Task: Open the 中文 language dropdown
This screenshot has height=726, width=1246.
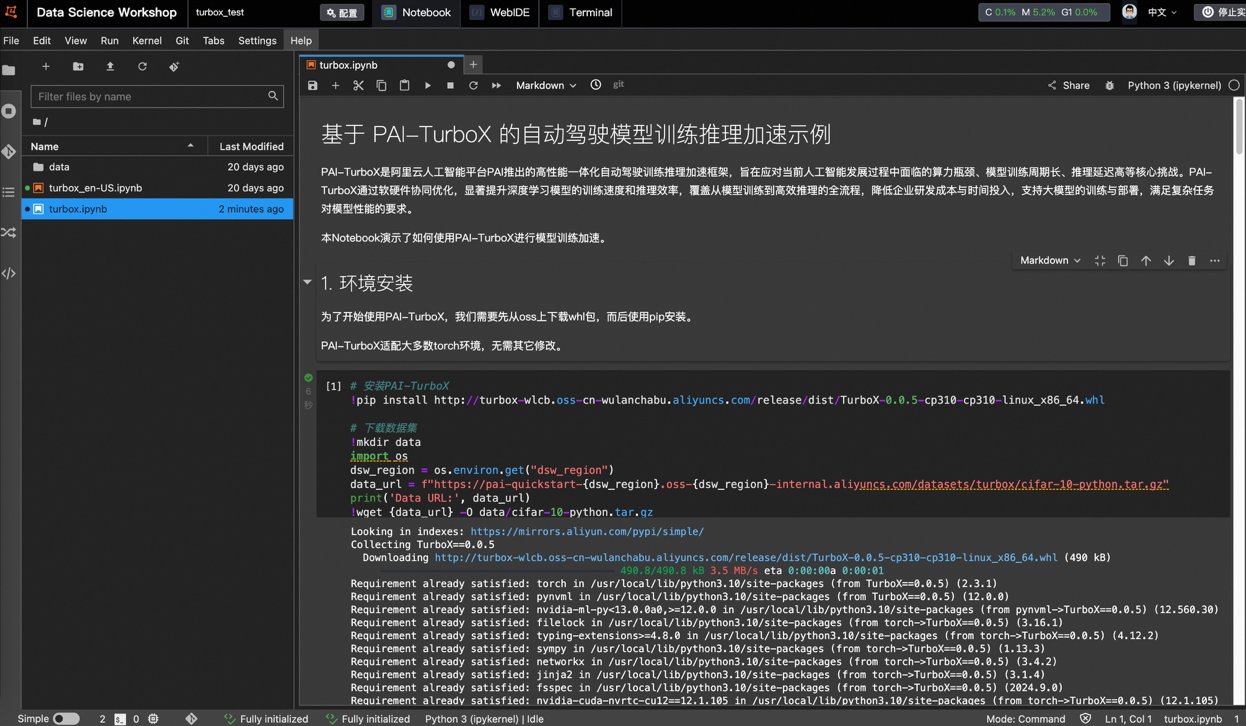Action: (1162, 13)
